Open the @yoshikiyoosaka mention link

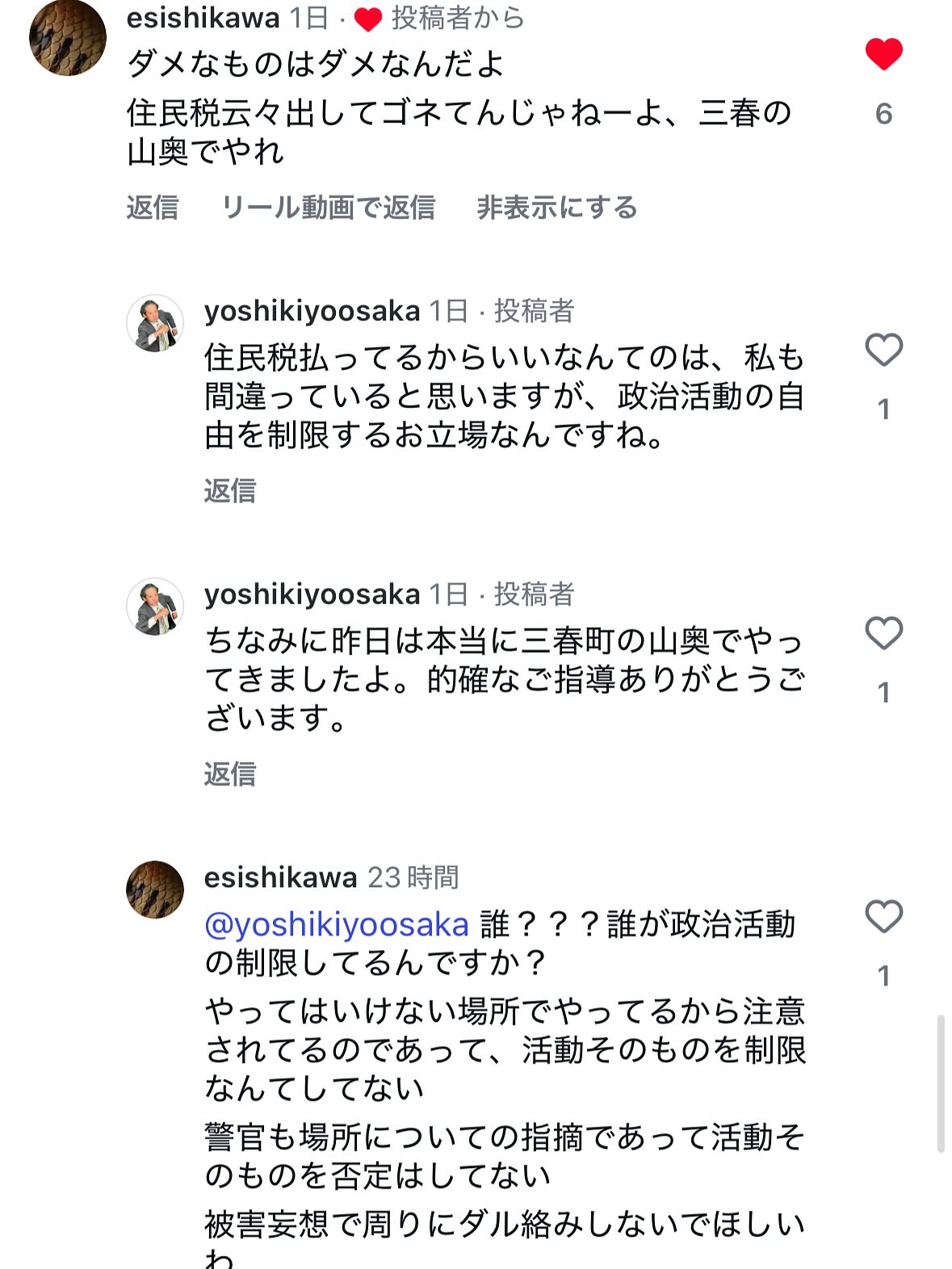coord(337,924)
